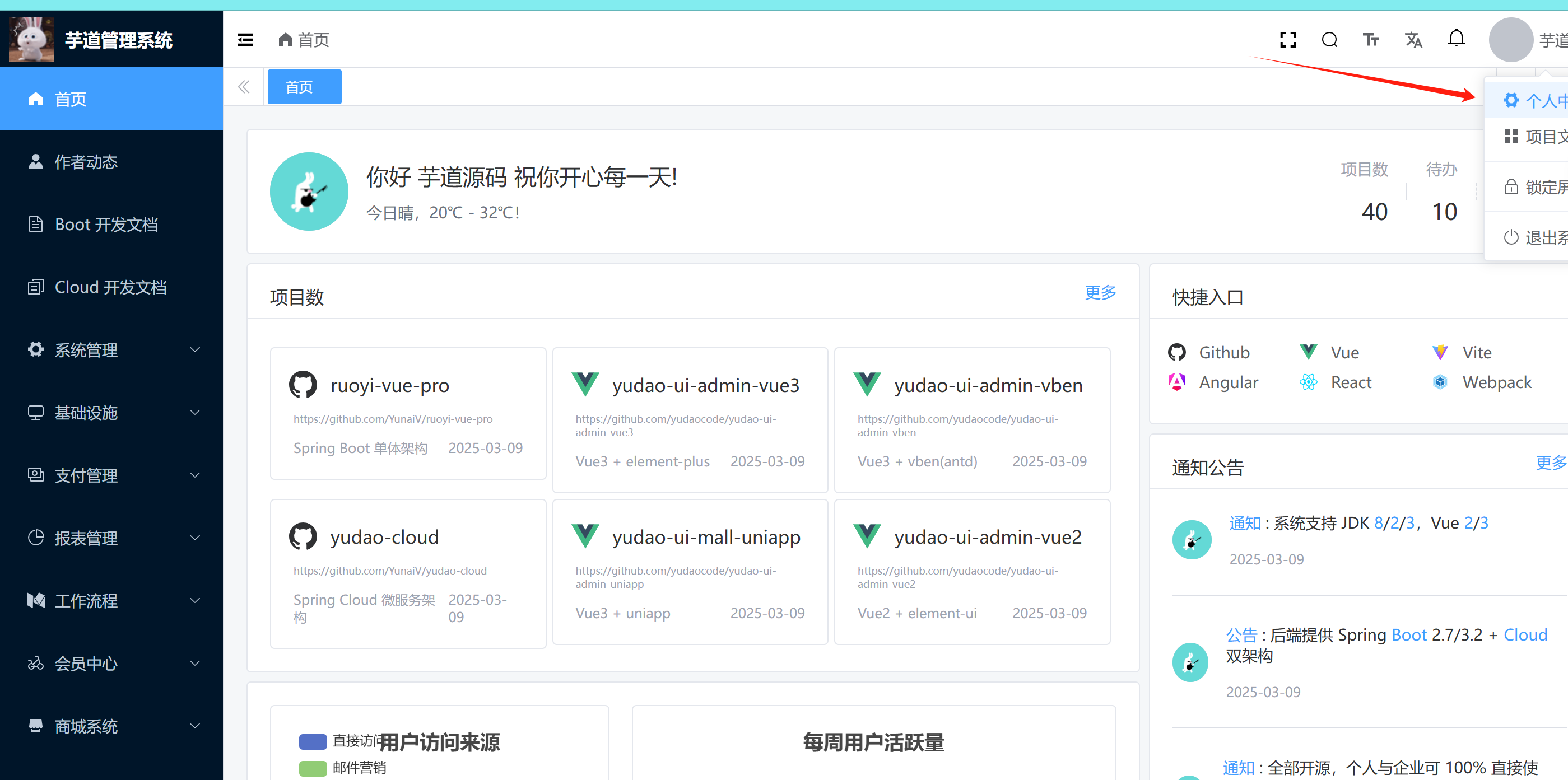
Task: Toggle the 邮件营销 green legend marker
Action: [313, 768]
